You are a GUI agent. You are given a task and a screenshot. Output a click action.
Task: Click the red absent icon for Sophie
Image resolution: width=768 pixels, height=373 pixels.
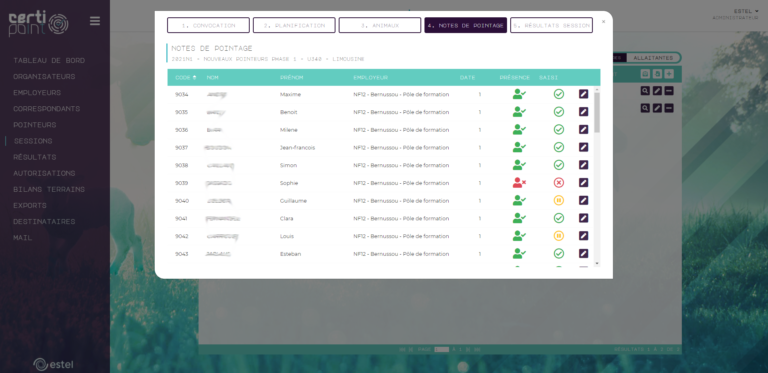point(519,183)
